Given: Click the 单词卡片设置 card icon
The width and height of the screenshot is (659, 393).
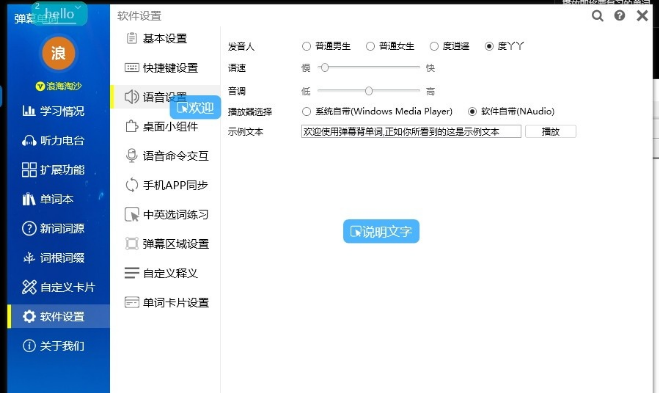Looking at the screenshot, I should point(132,302).
